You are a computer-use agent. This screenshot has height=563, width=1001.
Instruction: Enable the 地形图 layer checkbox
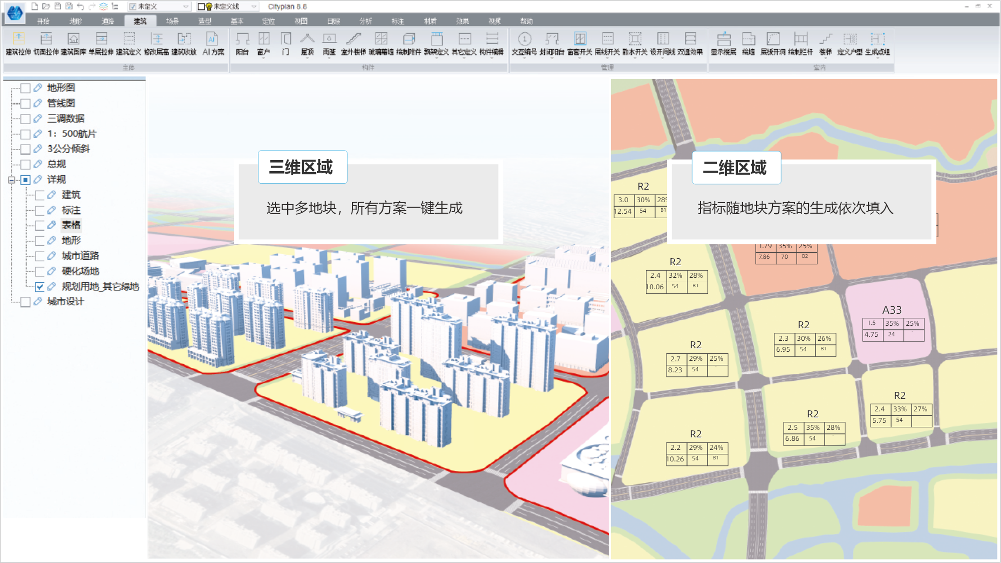tap(26, 88)
